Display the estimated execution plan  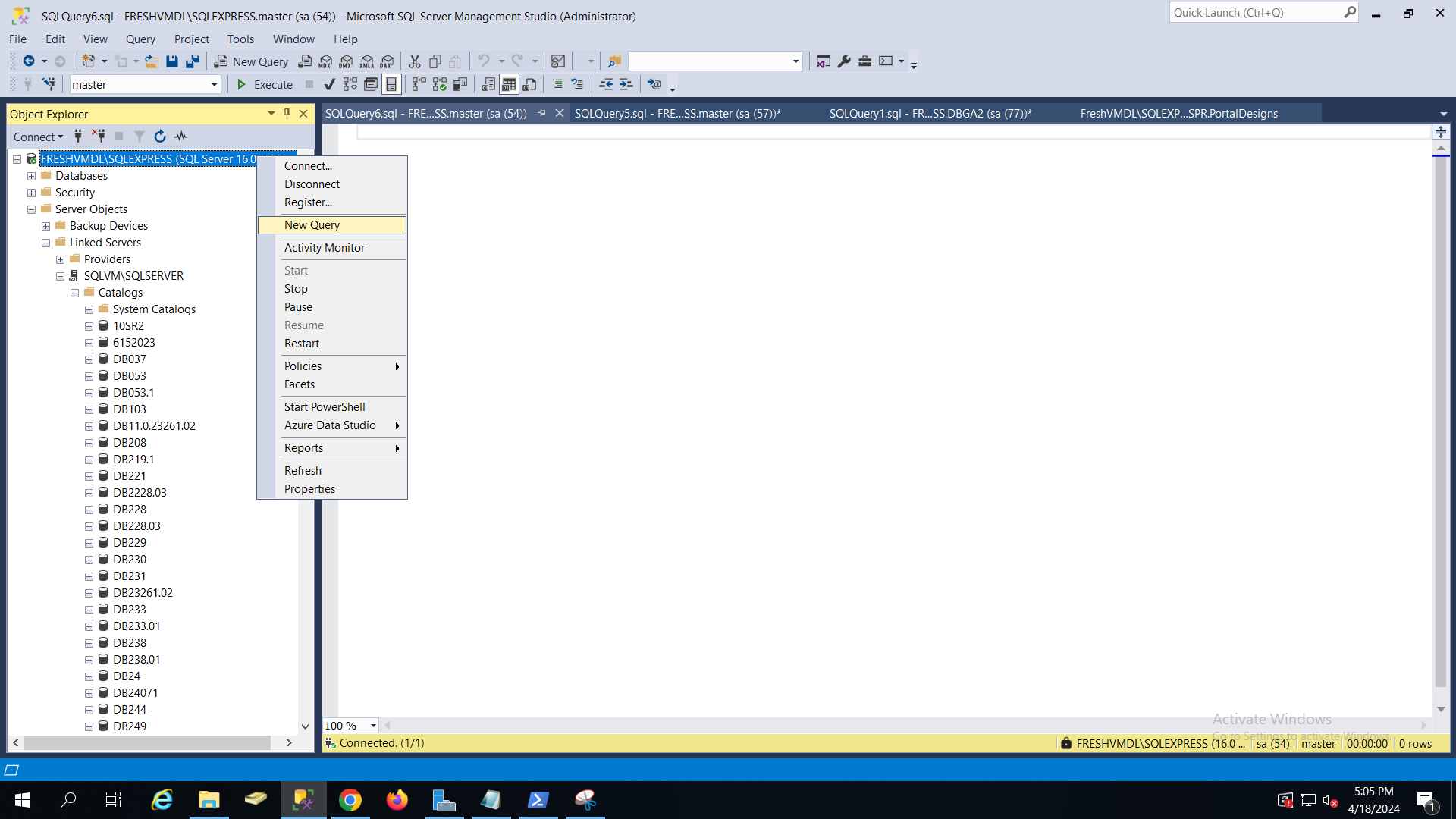click(x=350, y=84)
